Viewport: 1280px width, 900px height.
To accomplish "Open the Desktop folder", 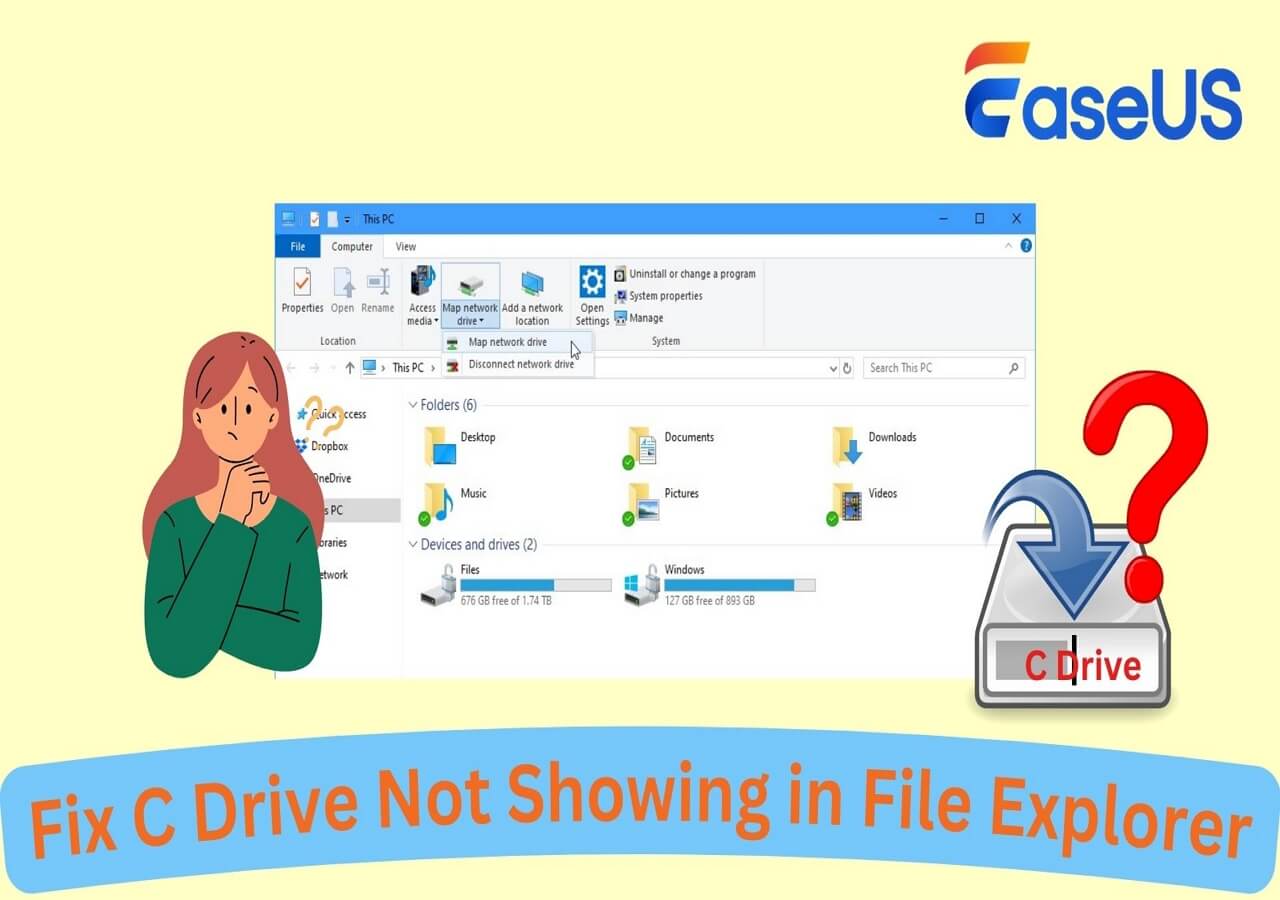I will click(460, 446).
